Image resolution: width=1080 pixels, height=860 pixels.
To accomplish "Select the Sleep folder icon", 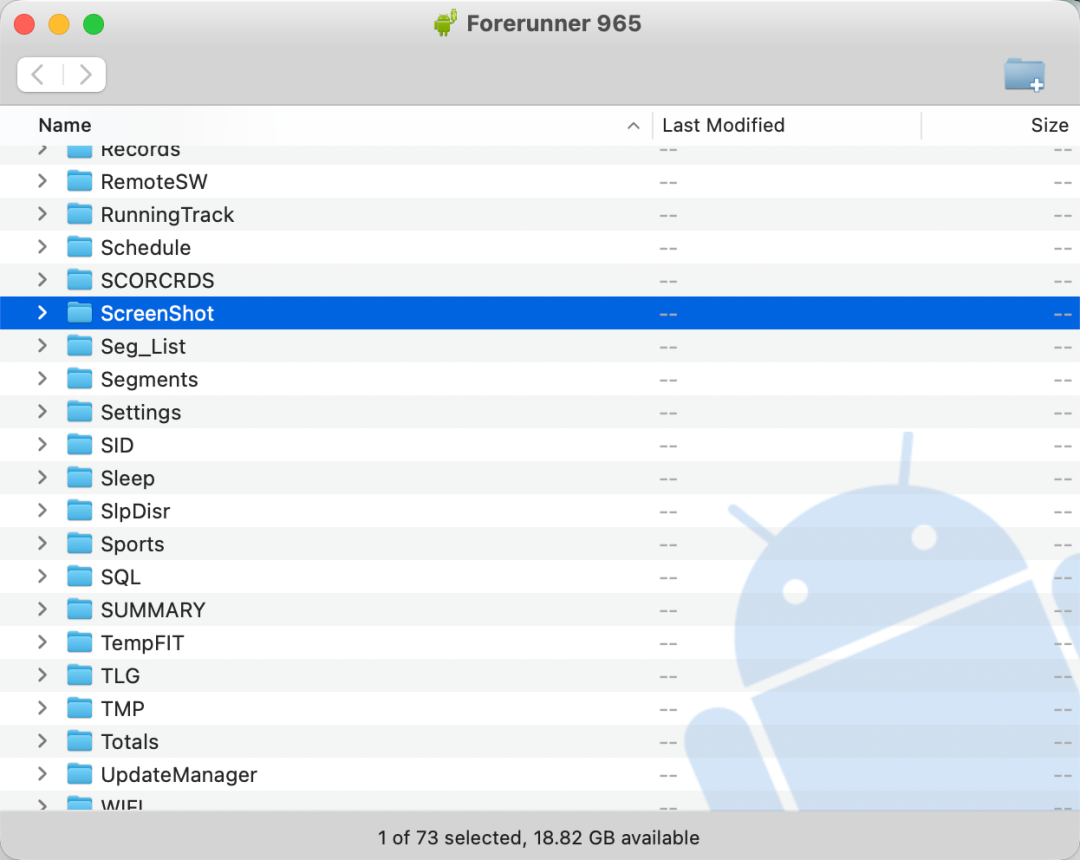I will pos(80,478).
